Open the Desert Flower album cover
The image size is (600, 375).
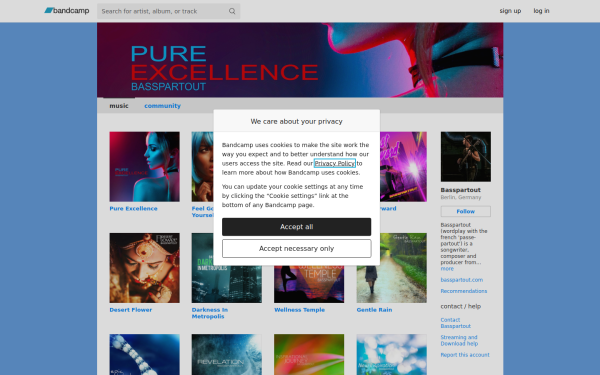tap(144, 268)
